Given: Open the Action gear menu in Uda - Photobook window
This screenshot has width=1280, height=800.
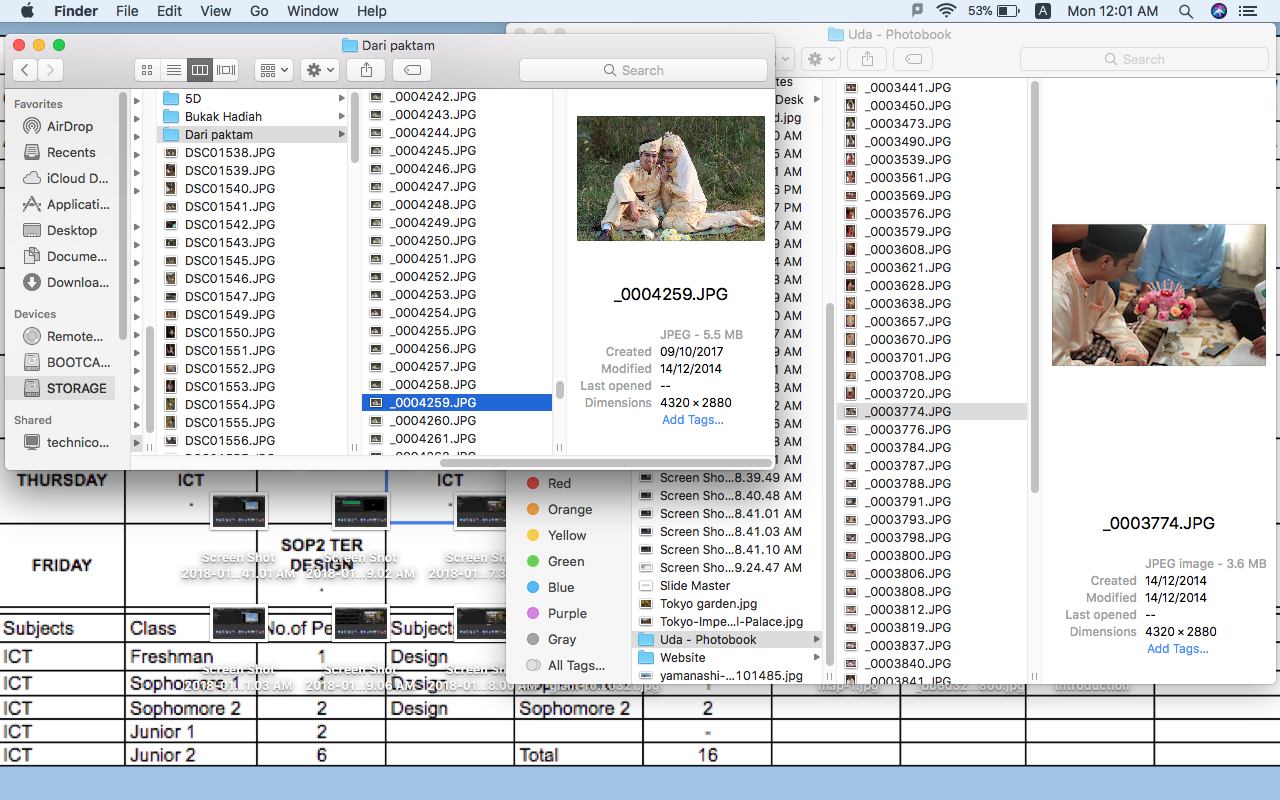Looking at the screenshot, I should (x=820, y=59).
